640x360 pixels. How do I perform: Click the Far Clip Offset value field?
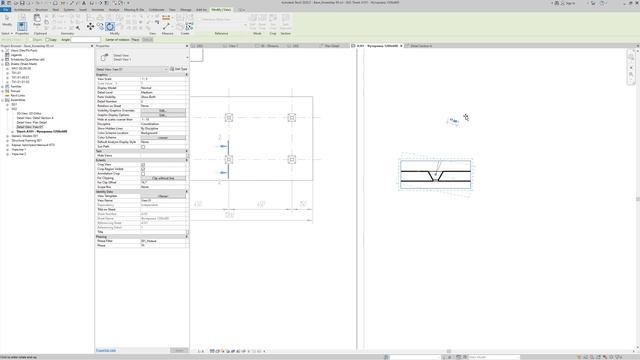tap(163, 182)
